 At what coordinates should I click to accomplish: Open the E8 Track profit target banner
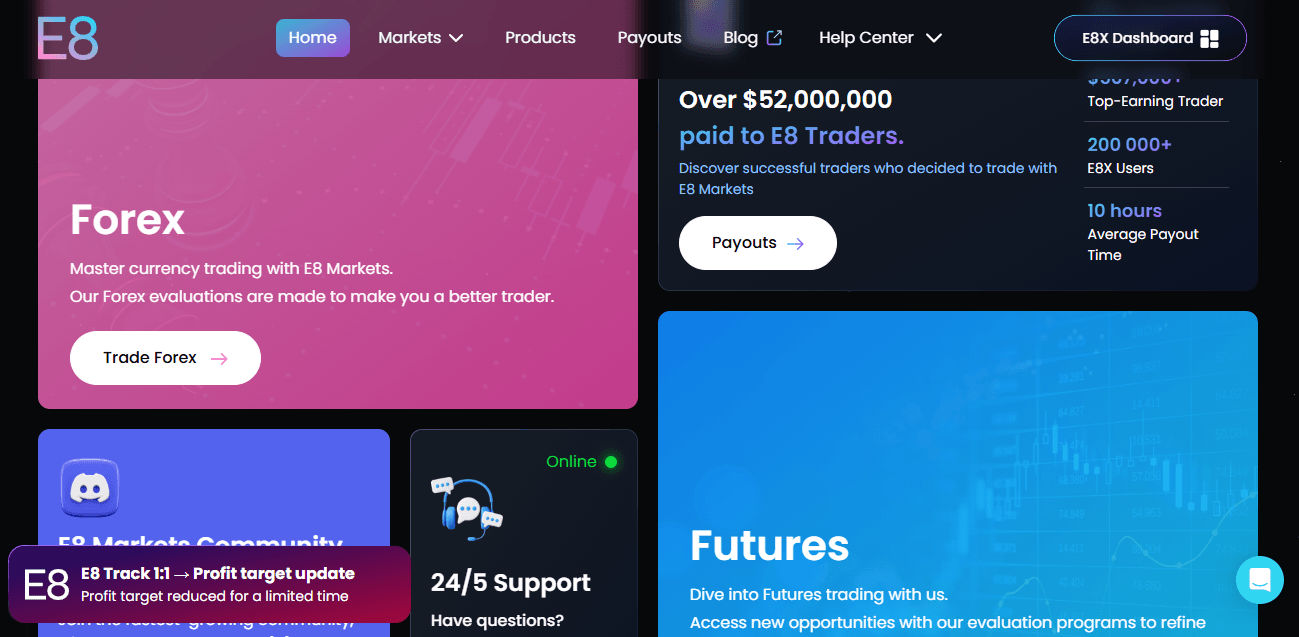pos(209,584)
